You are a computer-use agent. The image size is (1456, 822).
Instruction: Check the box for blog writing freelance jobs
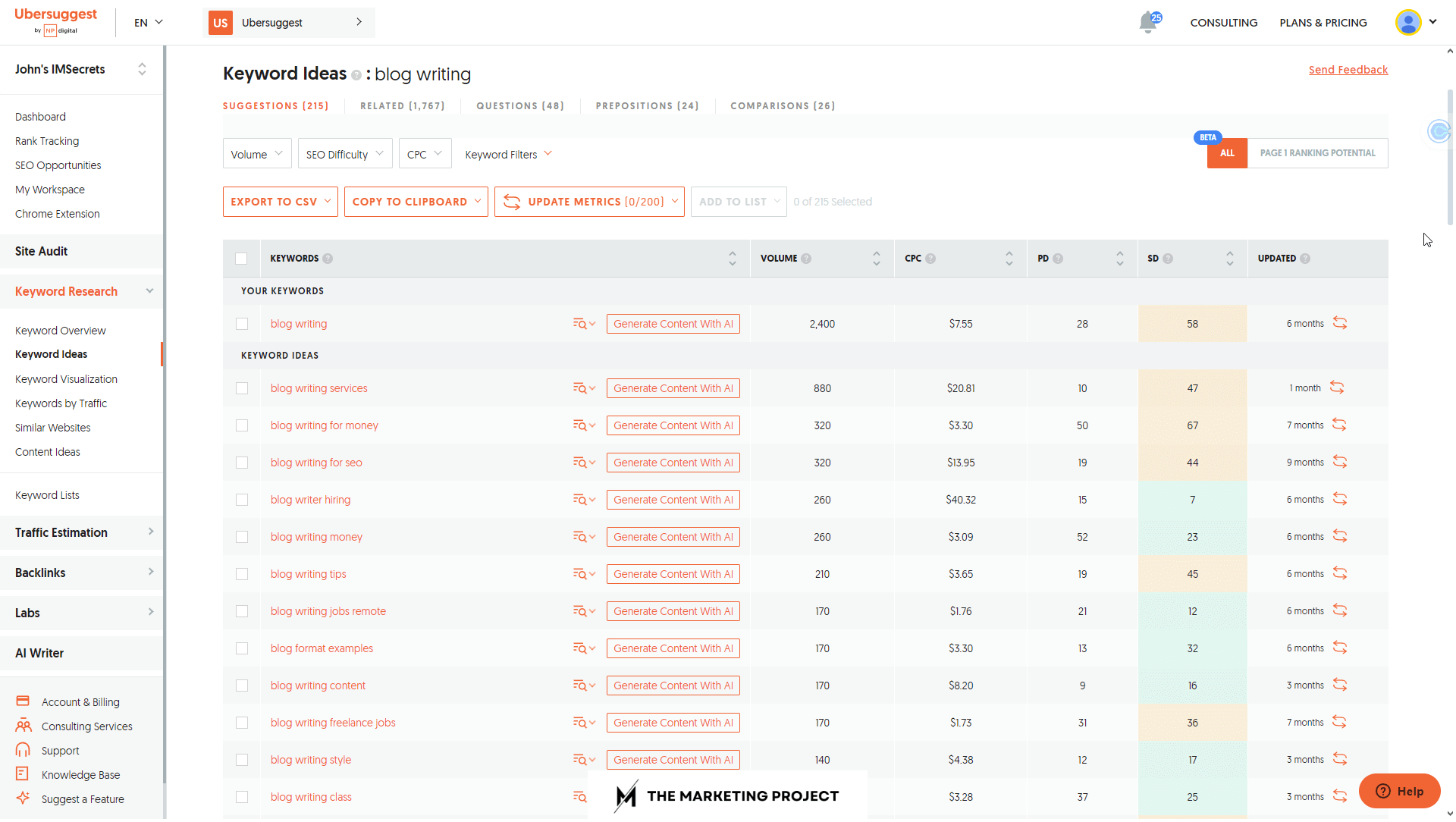[x=242, y=723]
